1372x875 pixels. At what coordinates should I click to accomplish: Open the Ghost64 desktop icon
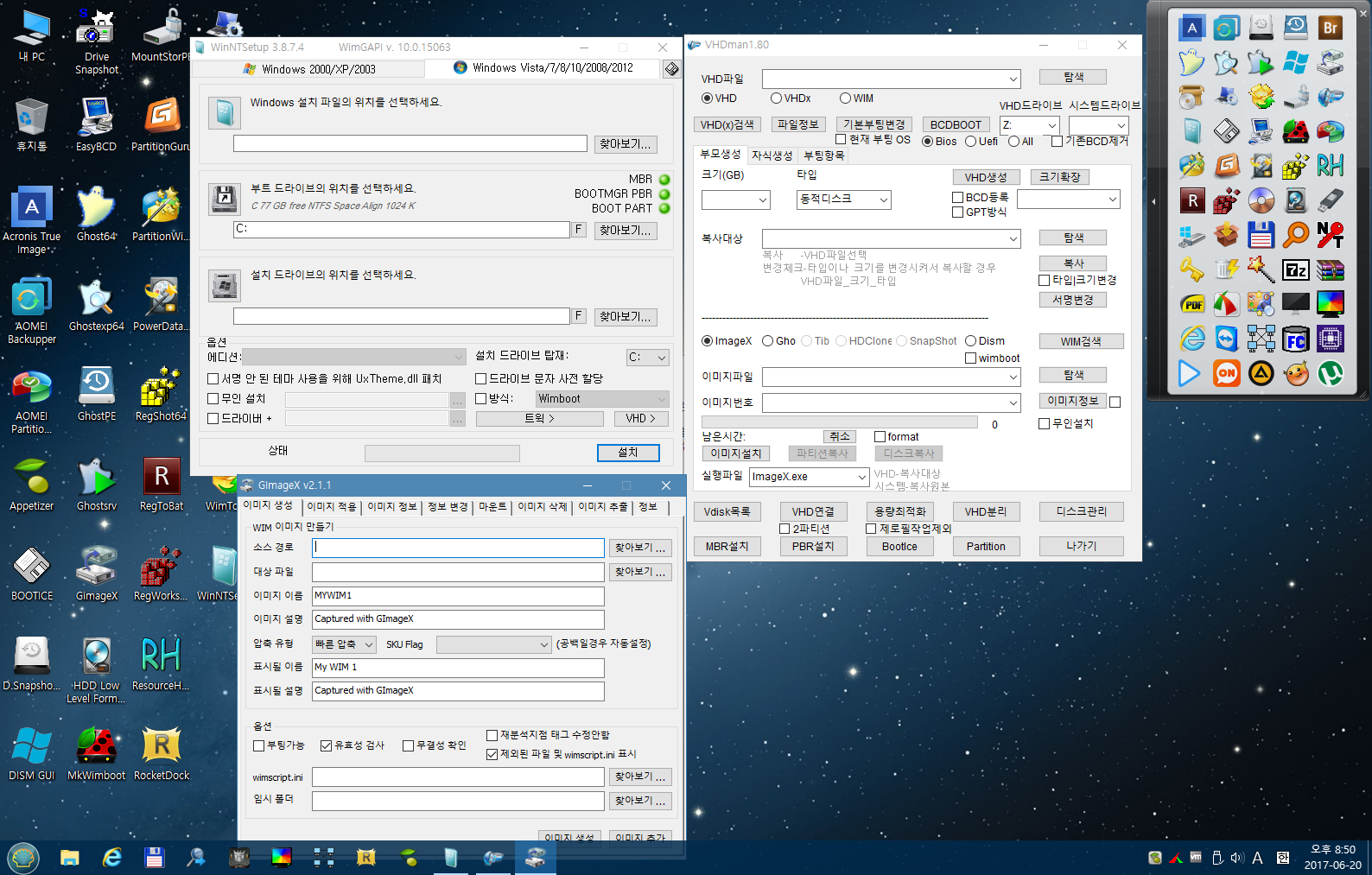coord(96,213)
